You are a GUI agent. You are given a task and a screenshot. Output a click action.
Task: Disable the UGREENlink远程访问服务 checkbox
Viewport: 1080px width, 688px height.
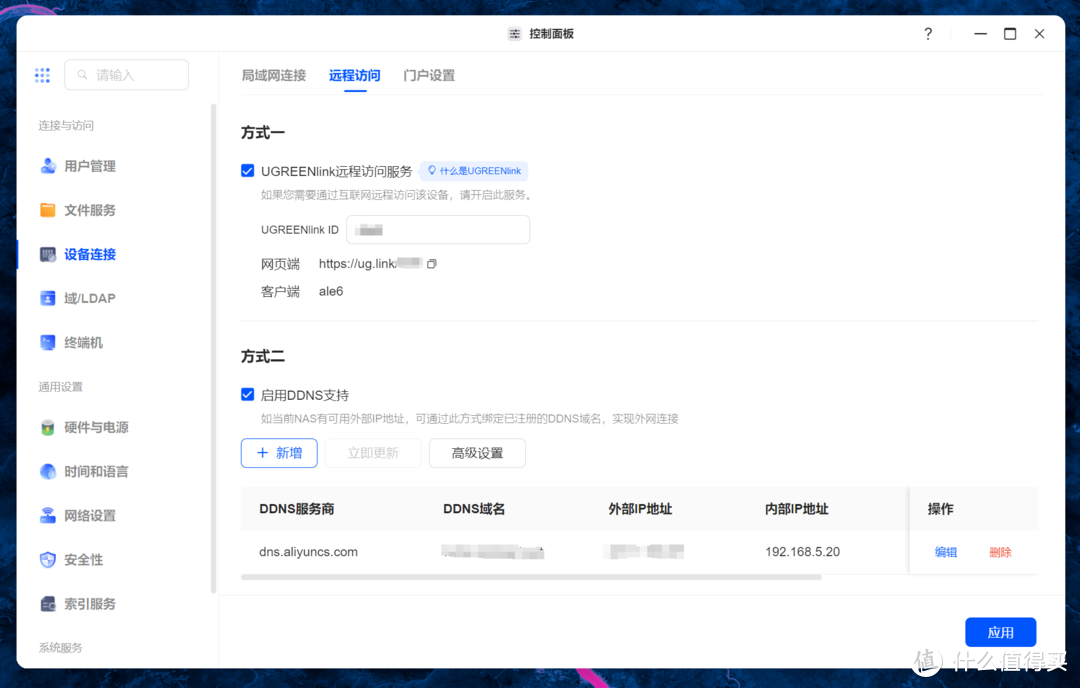click(x=247, y=170)
